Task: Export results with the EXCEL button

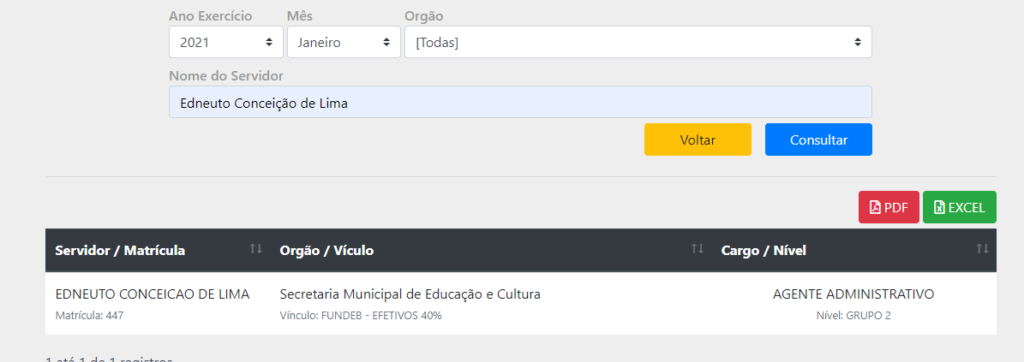Action: click(x=959, y=208)
